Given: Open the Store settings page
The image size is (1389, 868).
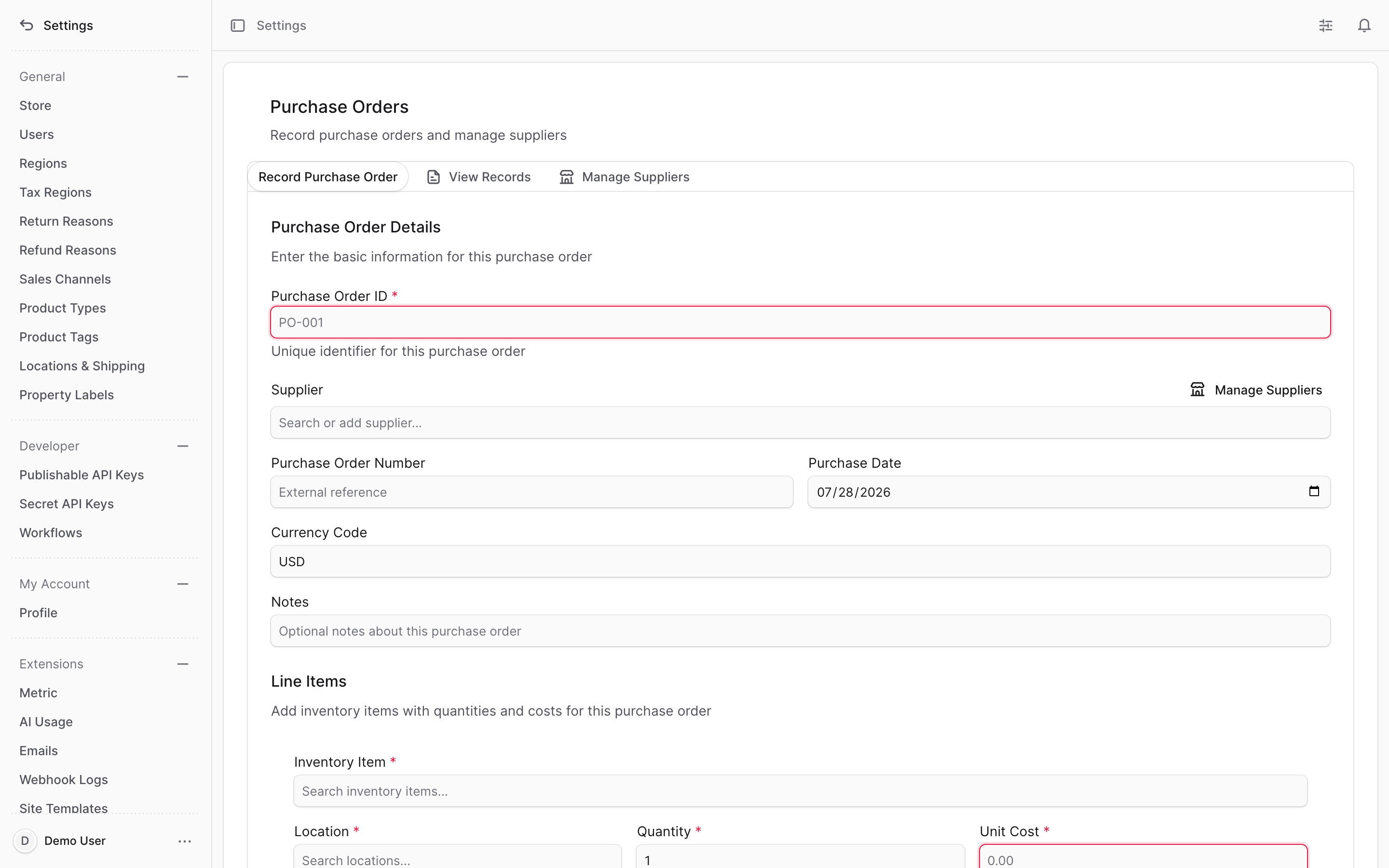Looking at the screenshot, I should point(35,106).
